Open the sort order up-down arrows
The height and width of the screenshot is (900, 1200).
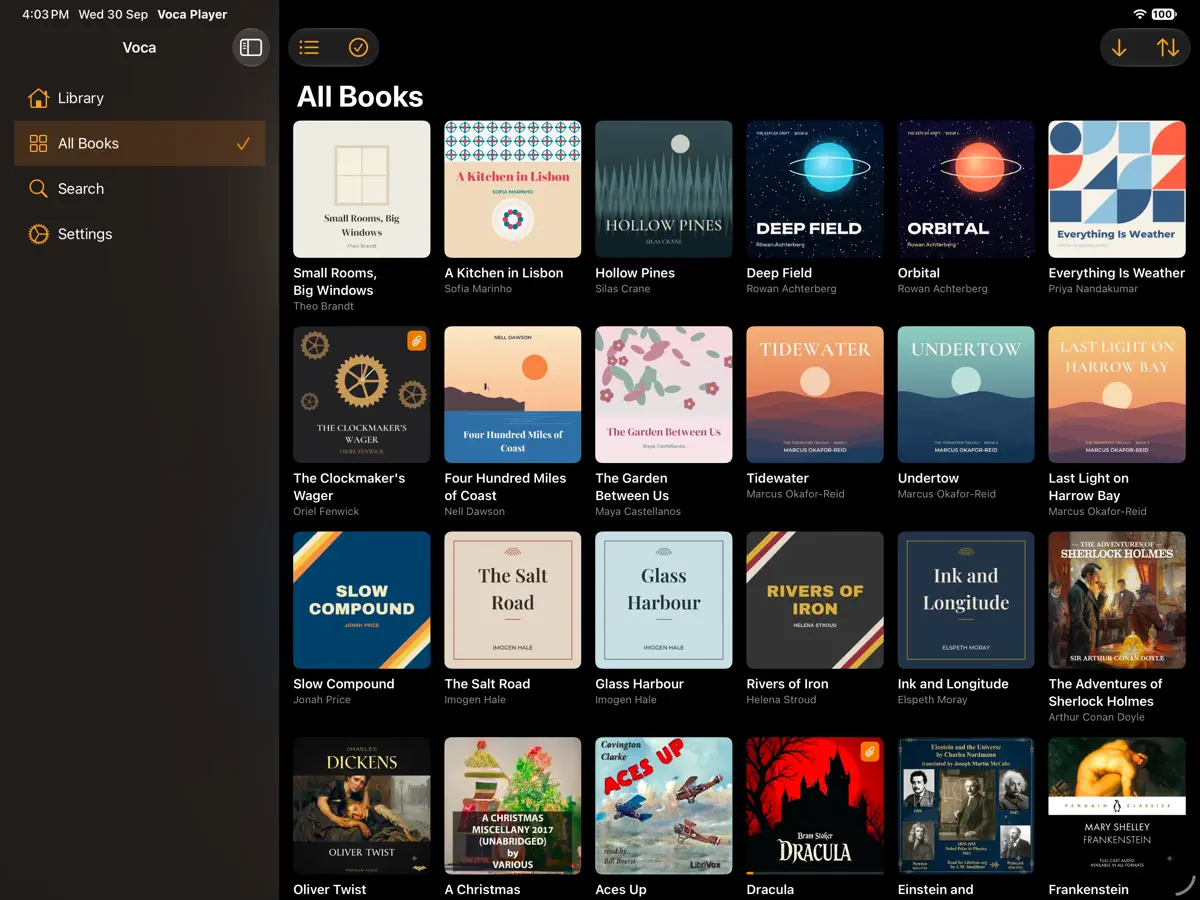tap(1167, 47)
